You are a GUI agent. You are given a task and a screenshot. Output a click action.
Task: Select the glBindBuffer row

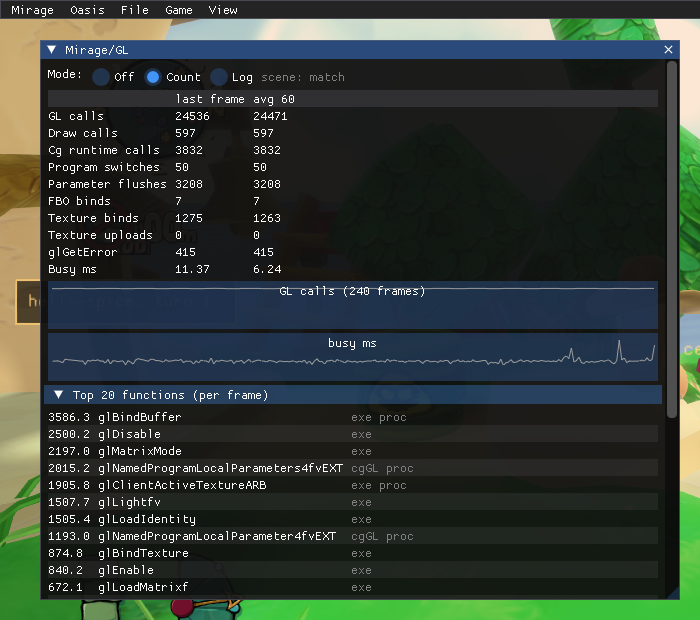[353, 417]
